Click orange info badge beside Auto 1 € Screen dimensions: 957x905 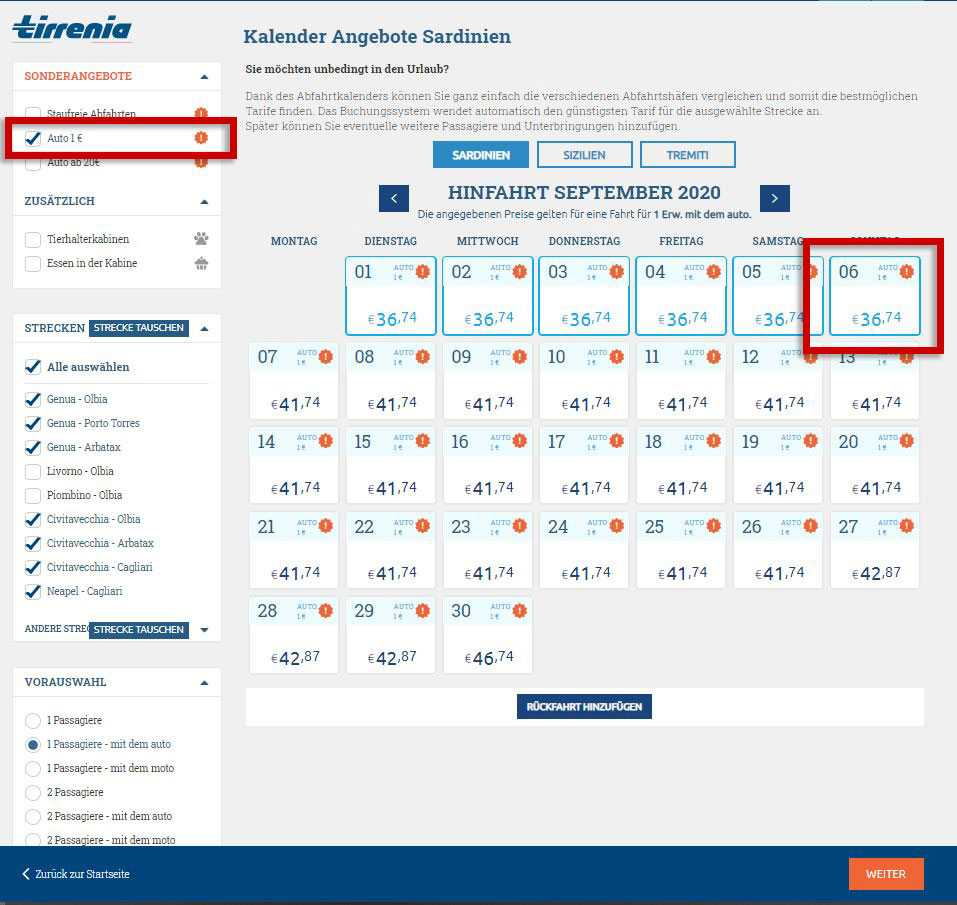[201, 138]
